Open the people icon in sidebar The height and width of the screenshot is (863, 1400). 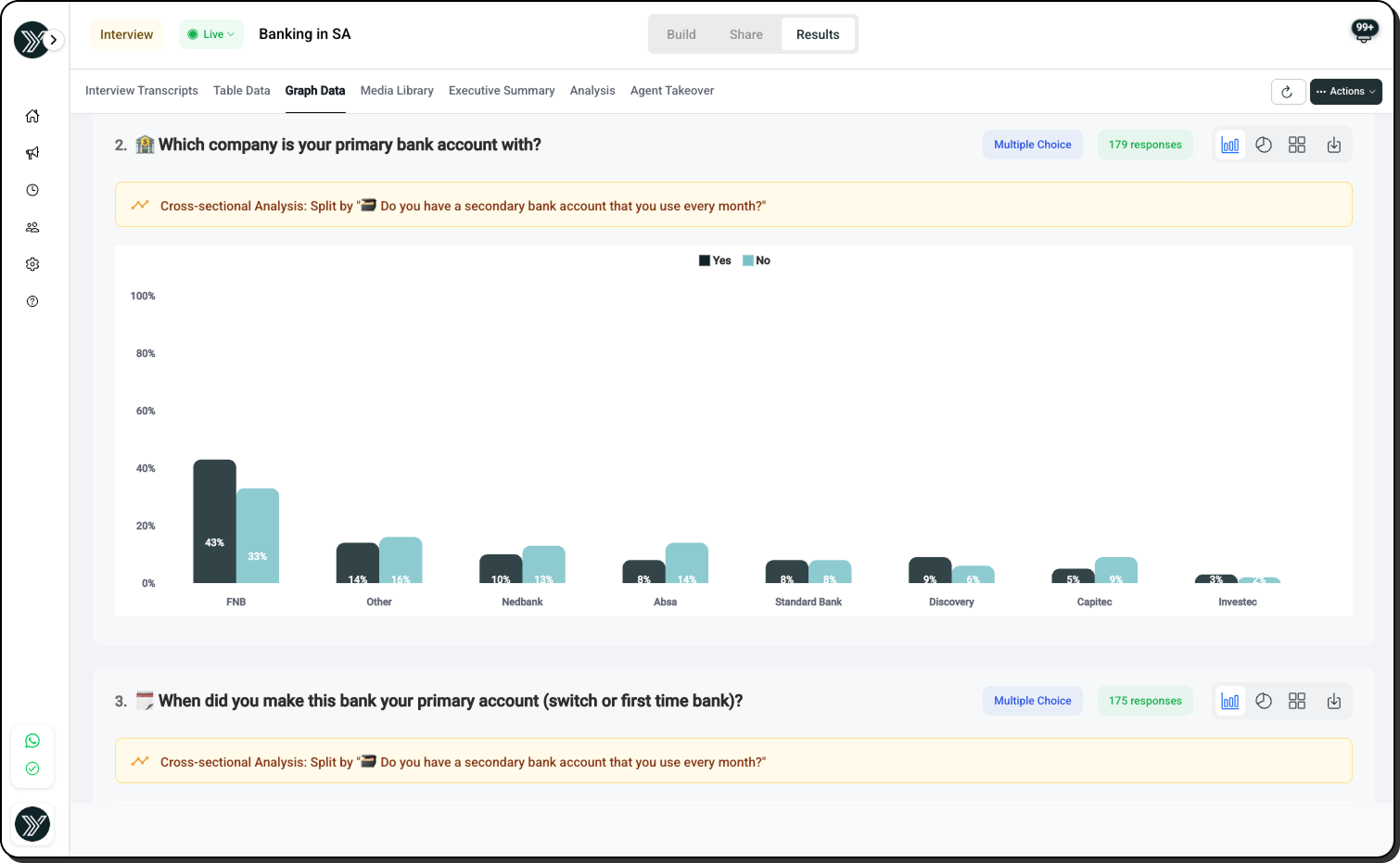click(32, 227)
